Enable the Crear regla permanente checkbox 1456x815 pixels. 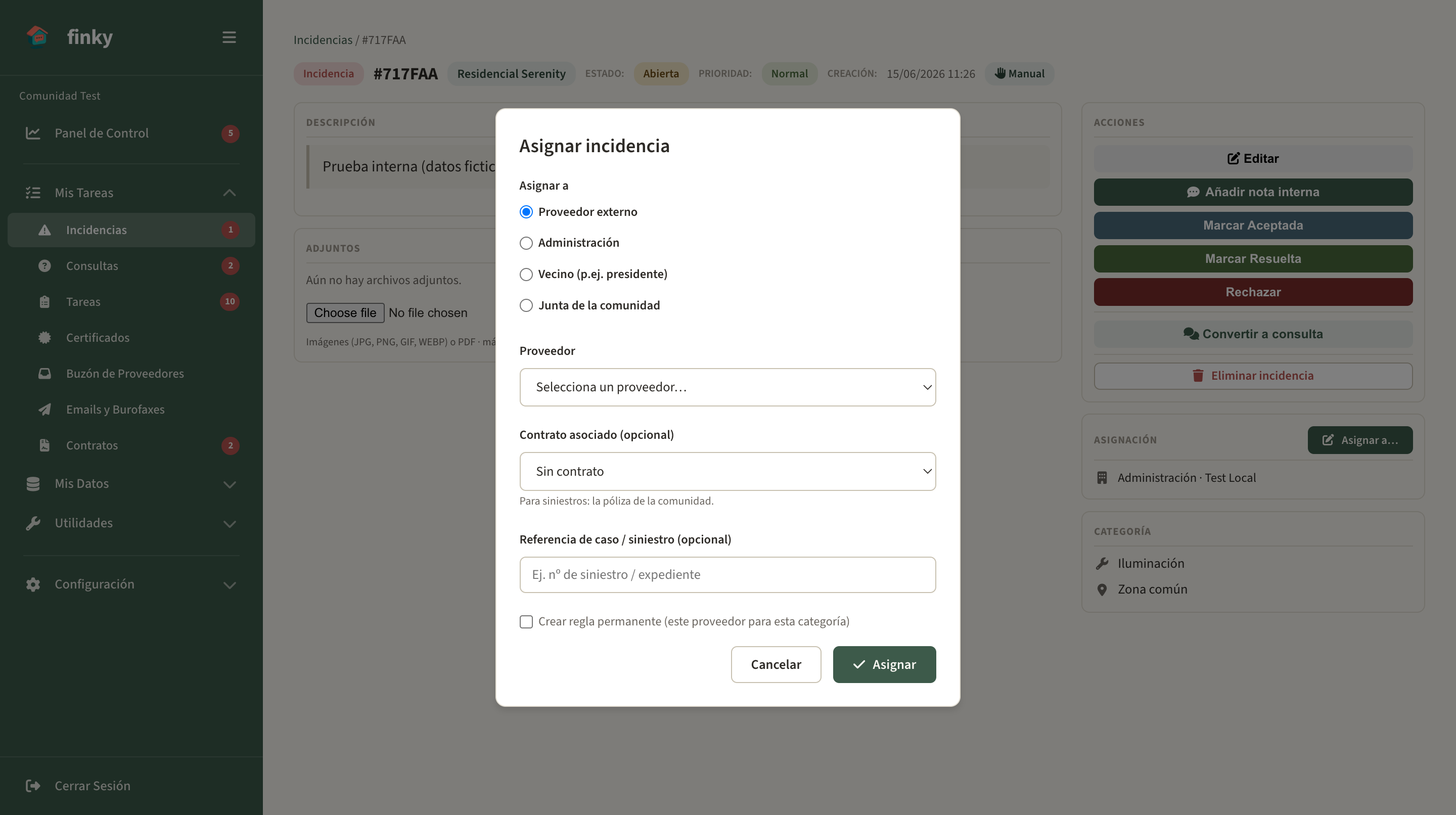click(526, 622)
